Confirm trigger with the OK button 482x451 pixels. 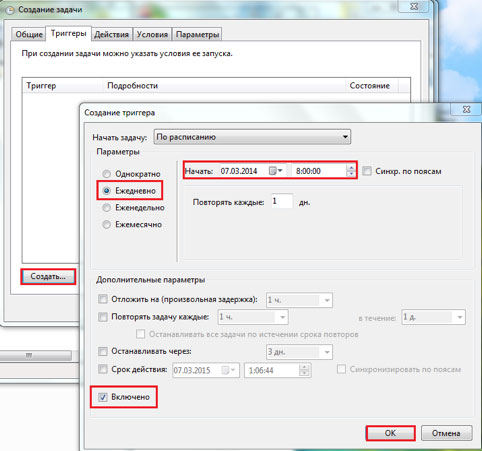(390, 433)
